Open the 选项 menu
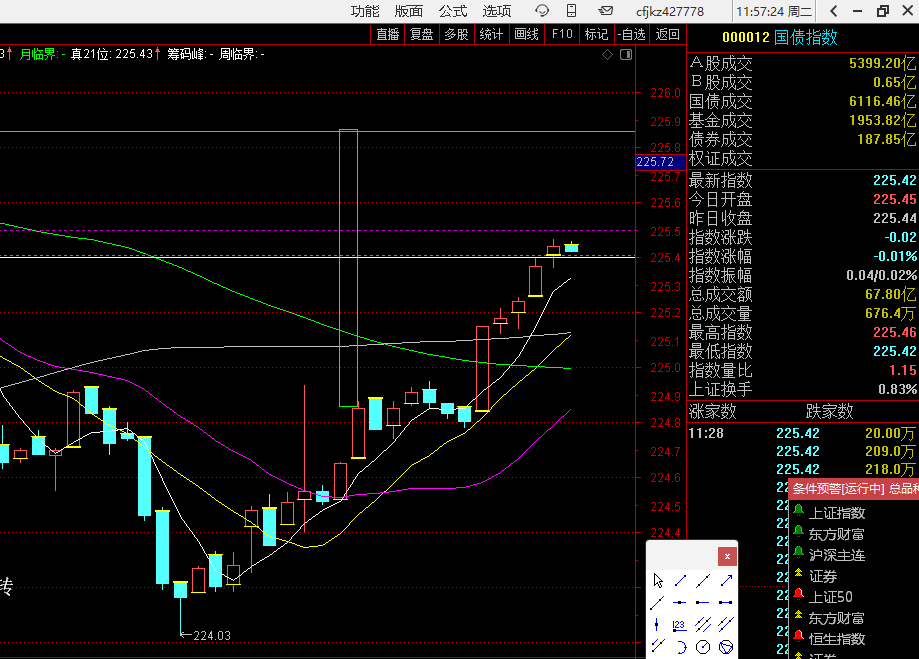This screenshot has height=659, width=919. [x=497, y=11]
